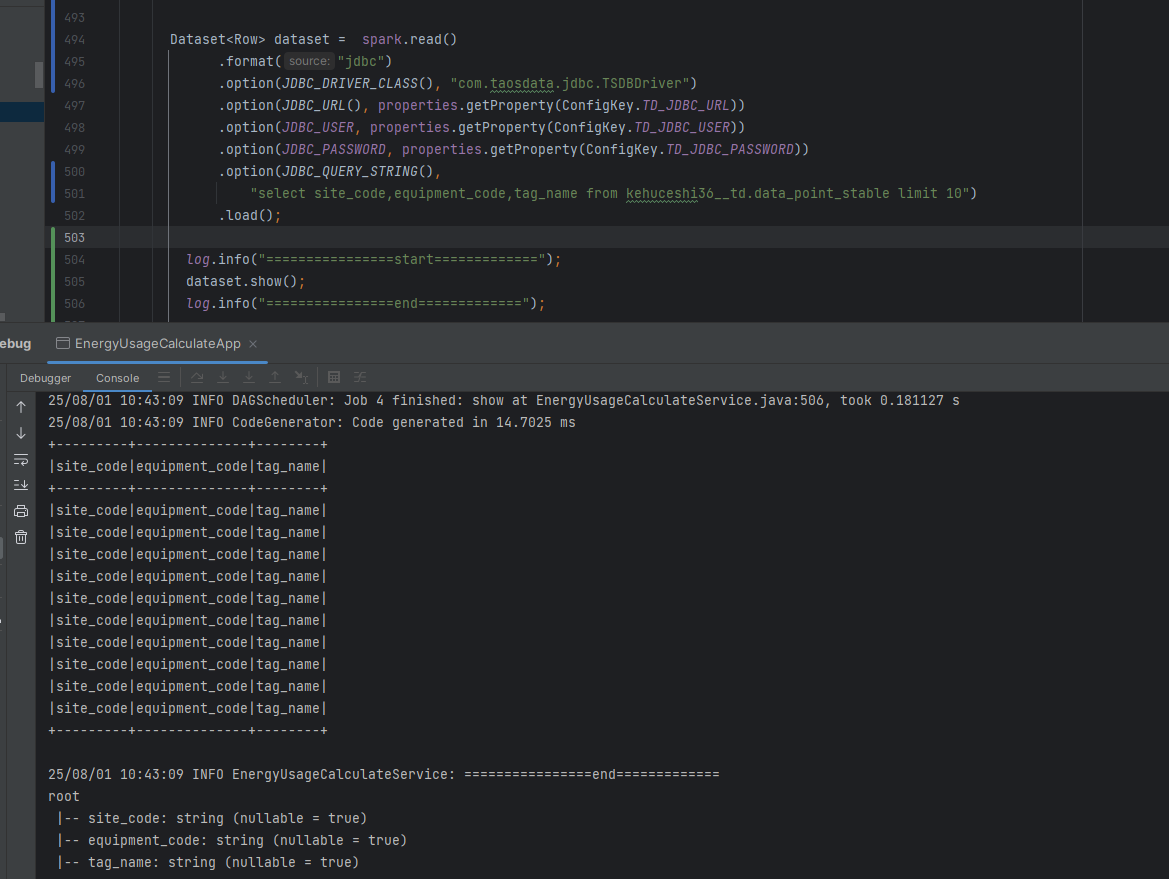Click the Step Out debugger icon
1169x879 pixels.
point(275,378)
